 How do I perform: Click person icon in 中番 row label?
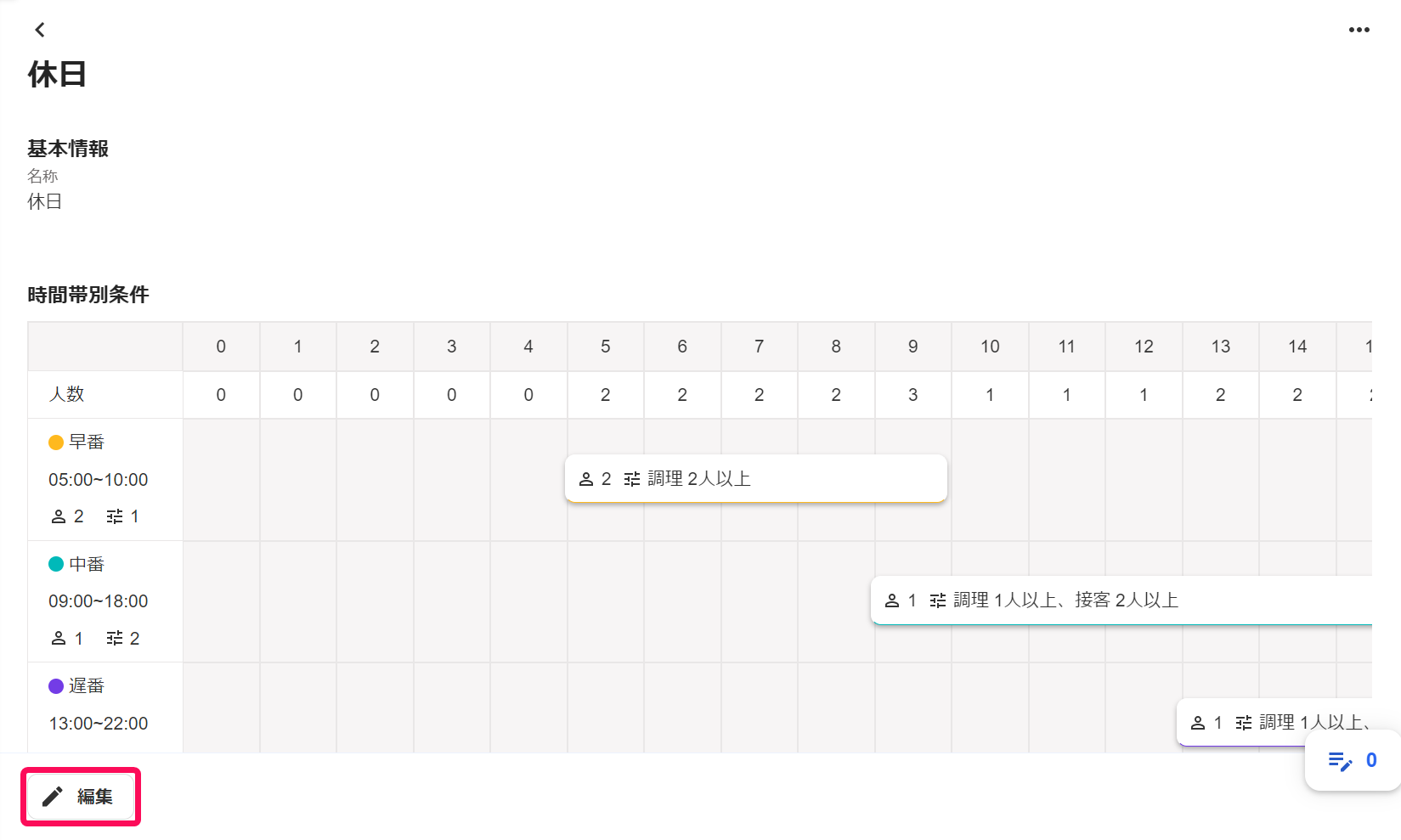pos(59,639)
